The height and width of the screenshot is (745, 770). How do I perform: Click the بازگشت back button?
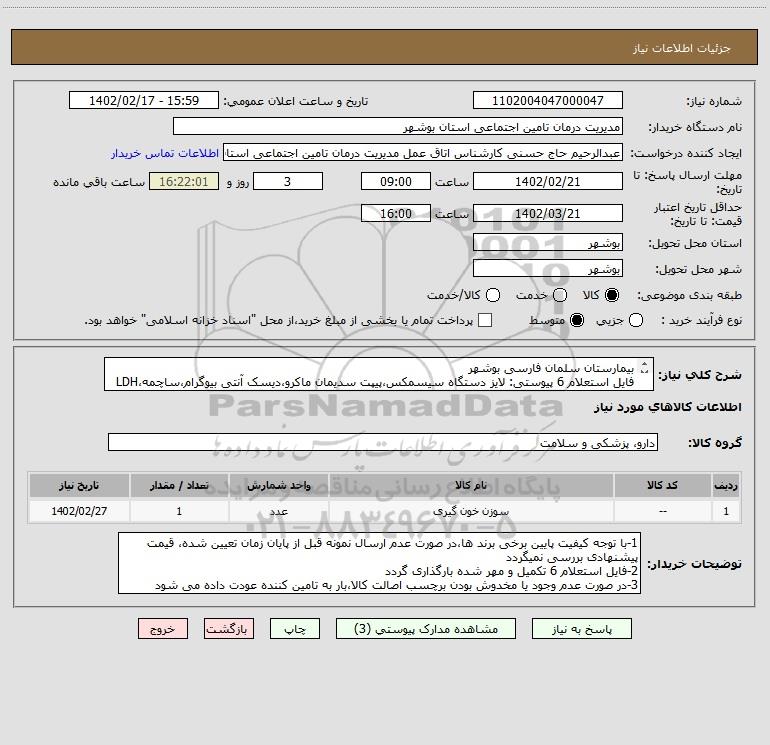click(229, 629)
